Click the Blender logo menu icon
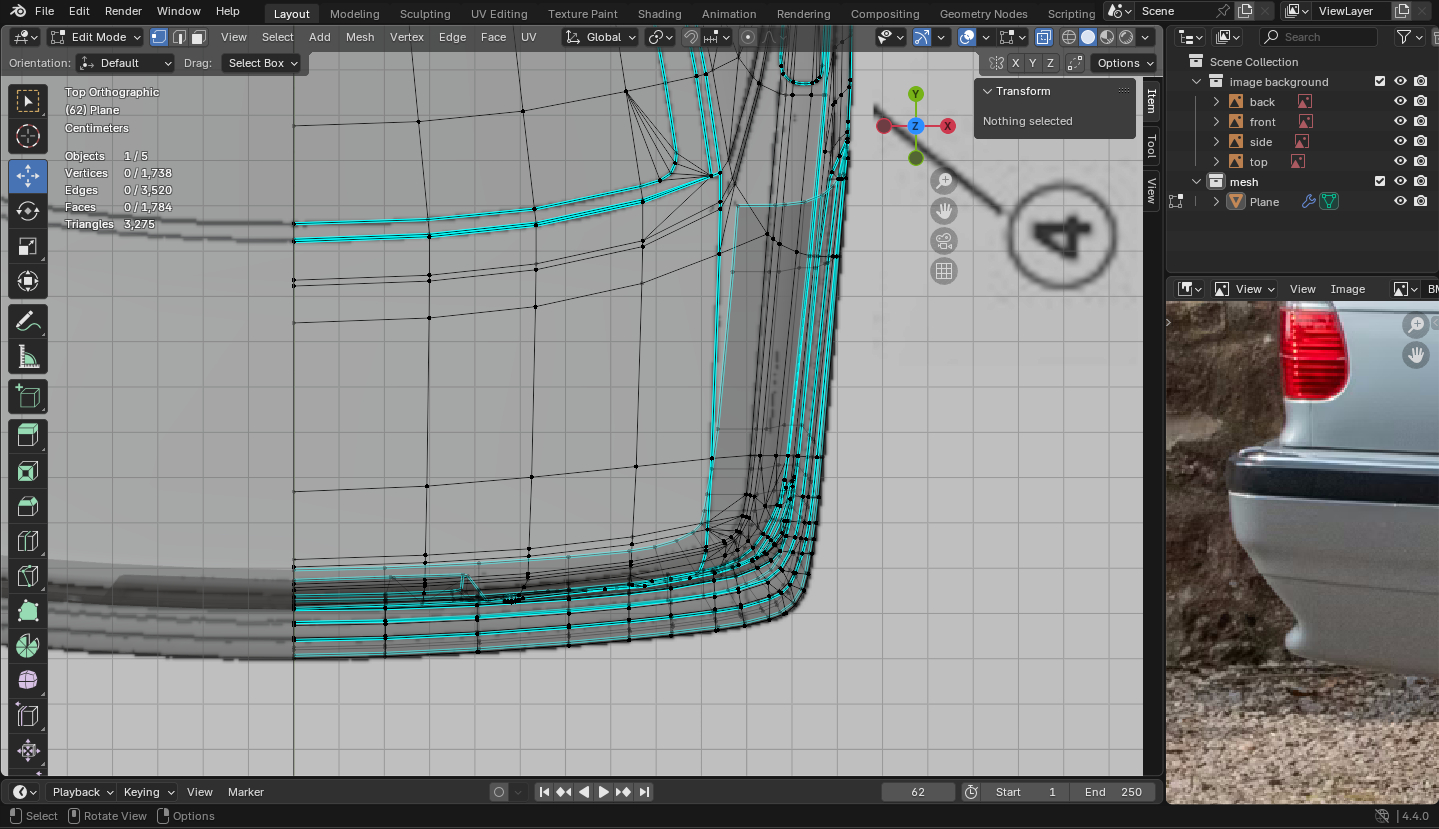1439x829 pixels. point(18,11)
